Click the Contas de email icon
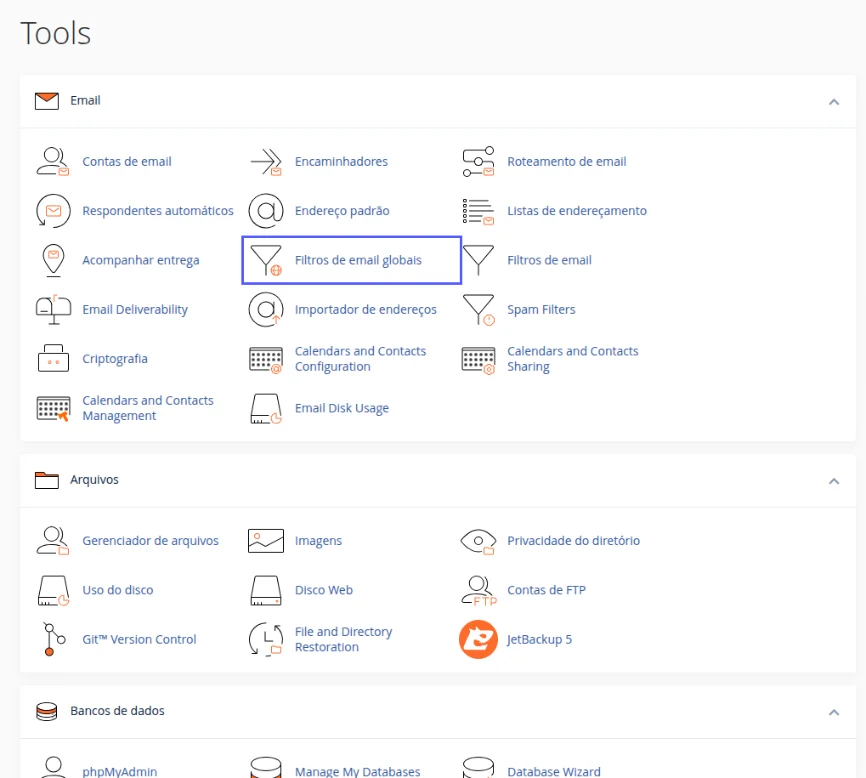This screenshot has height=778, width=866. point(53,161)
